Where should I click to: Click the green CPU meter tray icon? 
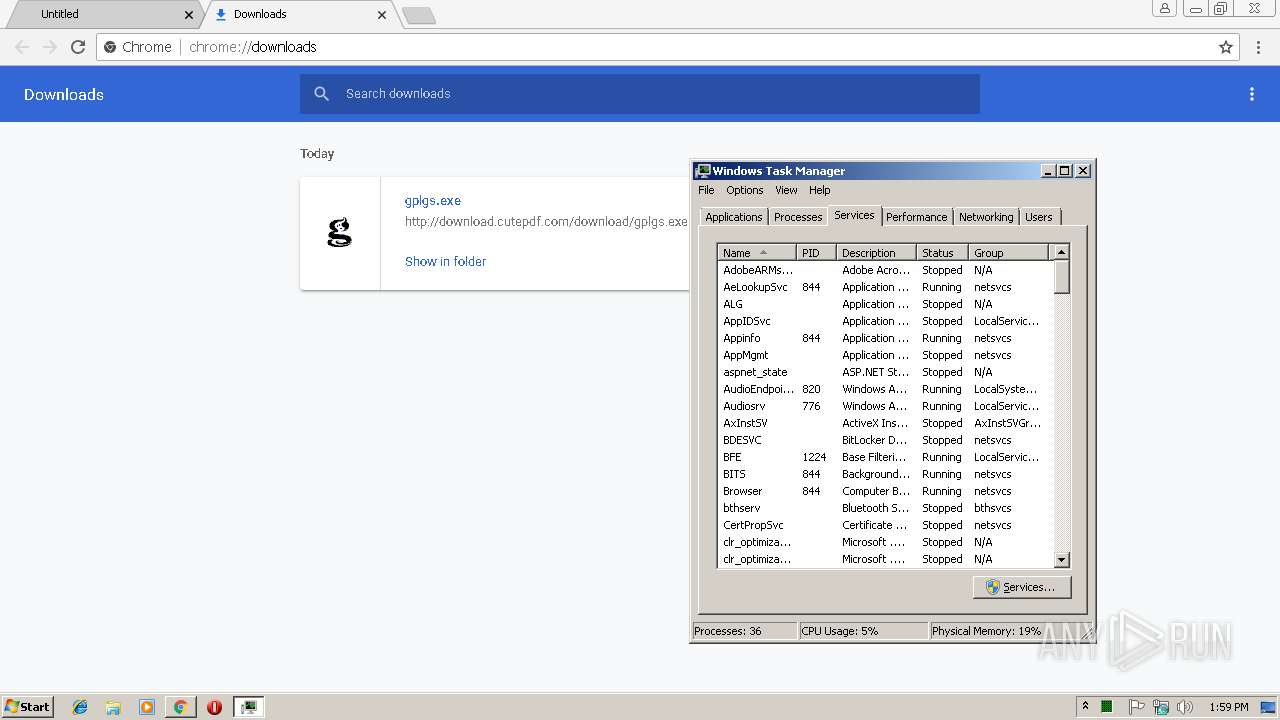pos(1107,707)
